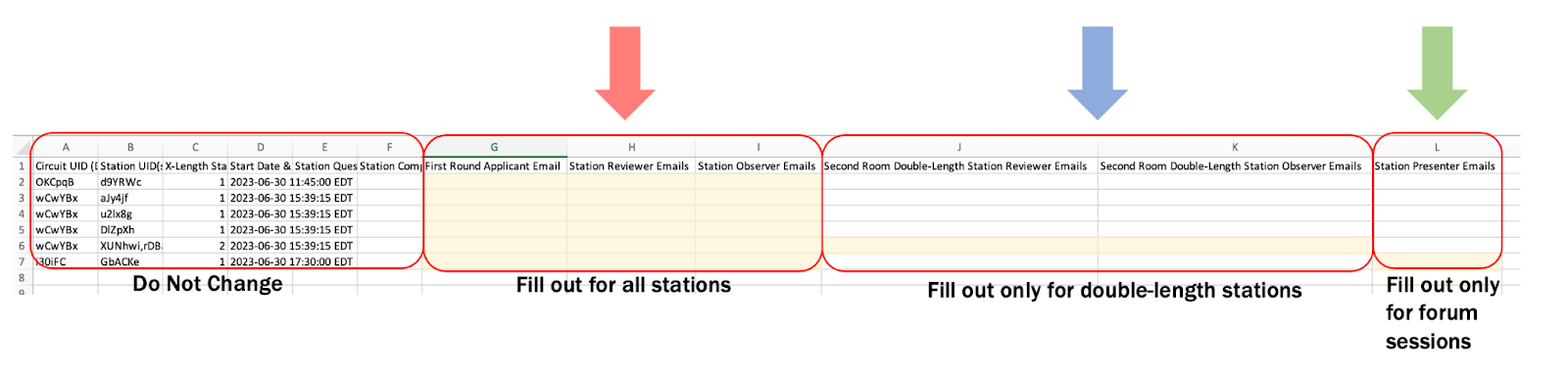The width and height of the screenshot is (1568, 376).
Task: Click 'wCwYBx' in row 5
Action: click(66, 230)
